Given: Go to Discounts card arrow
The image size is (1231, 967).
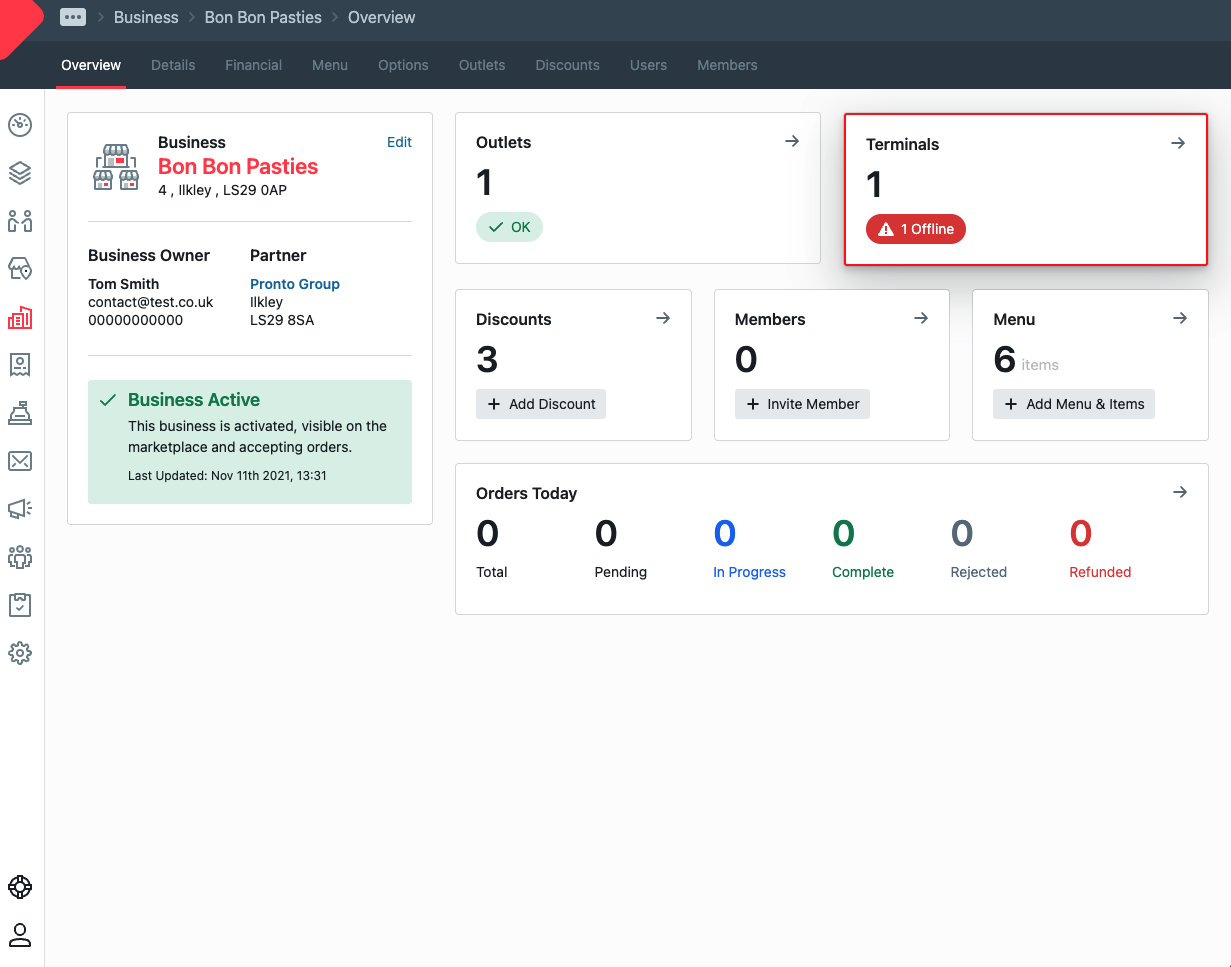Looking at the screenshot, I should pyautogui.click(x=663, y=318).
